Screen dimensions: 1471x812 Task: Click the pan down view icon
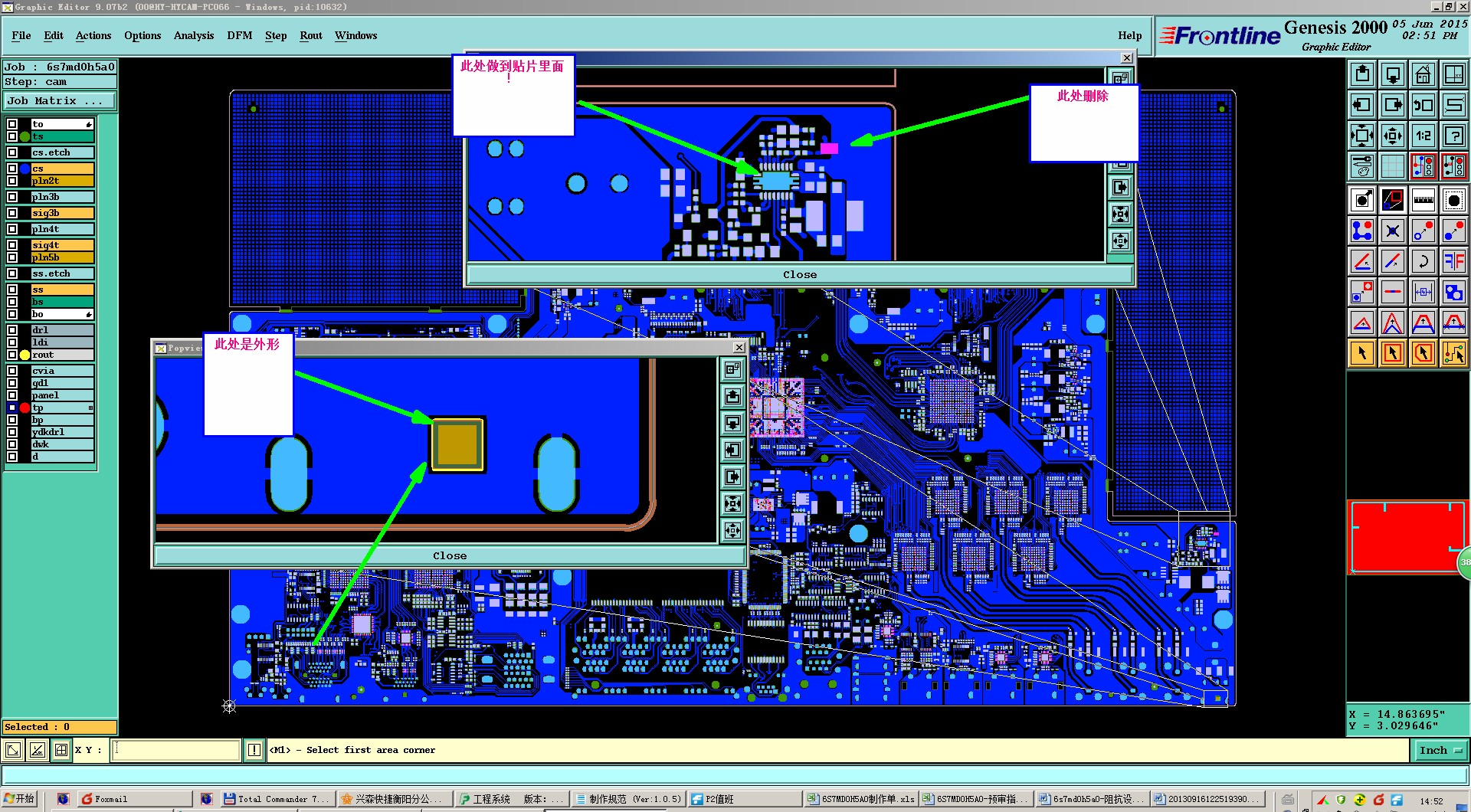1393,74
